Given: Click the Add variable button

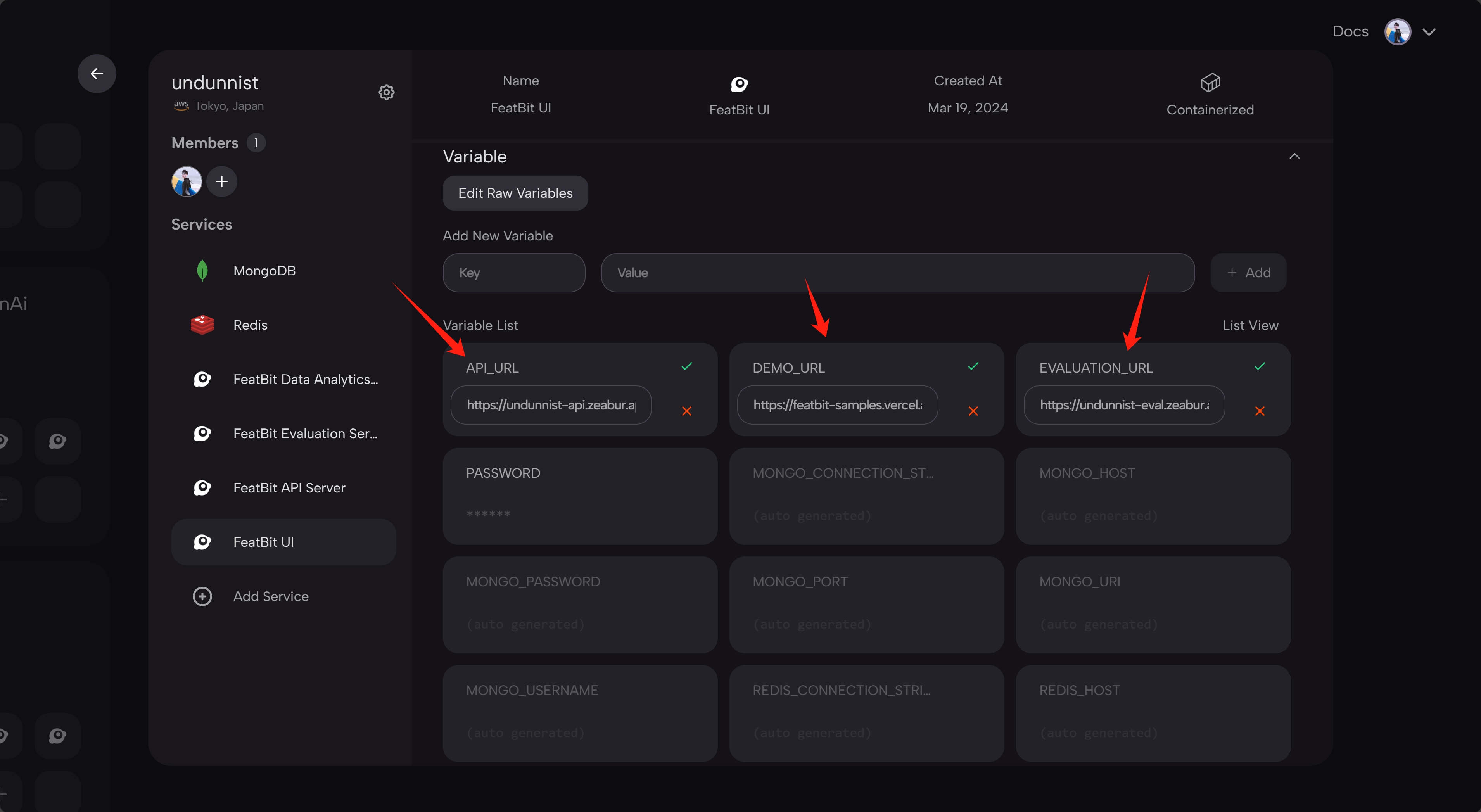Looking at the screenshot, I should [x=1248, y=273].
